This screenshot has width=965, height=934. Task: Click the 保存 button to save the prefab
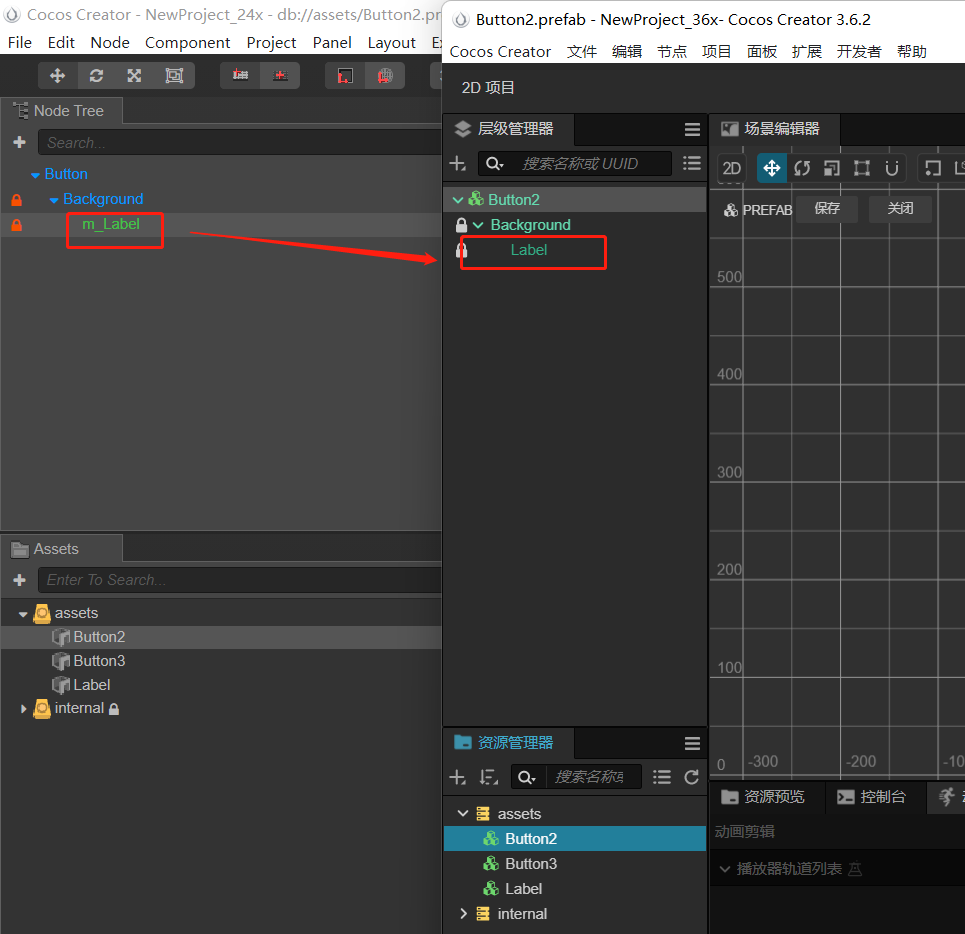tap(827, 209)
